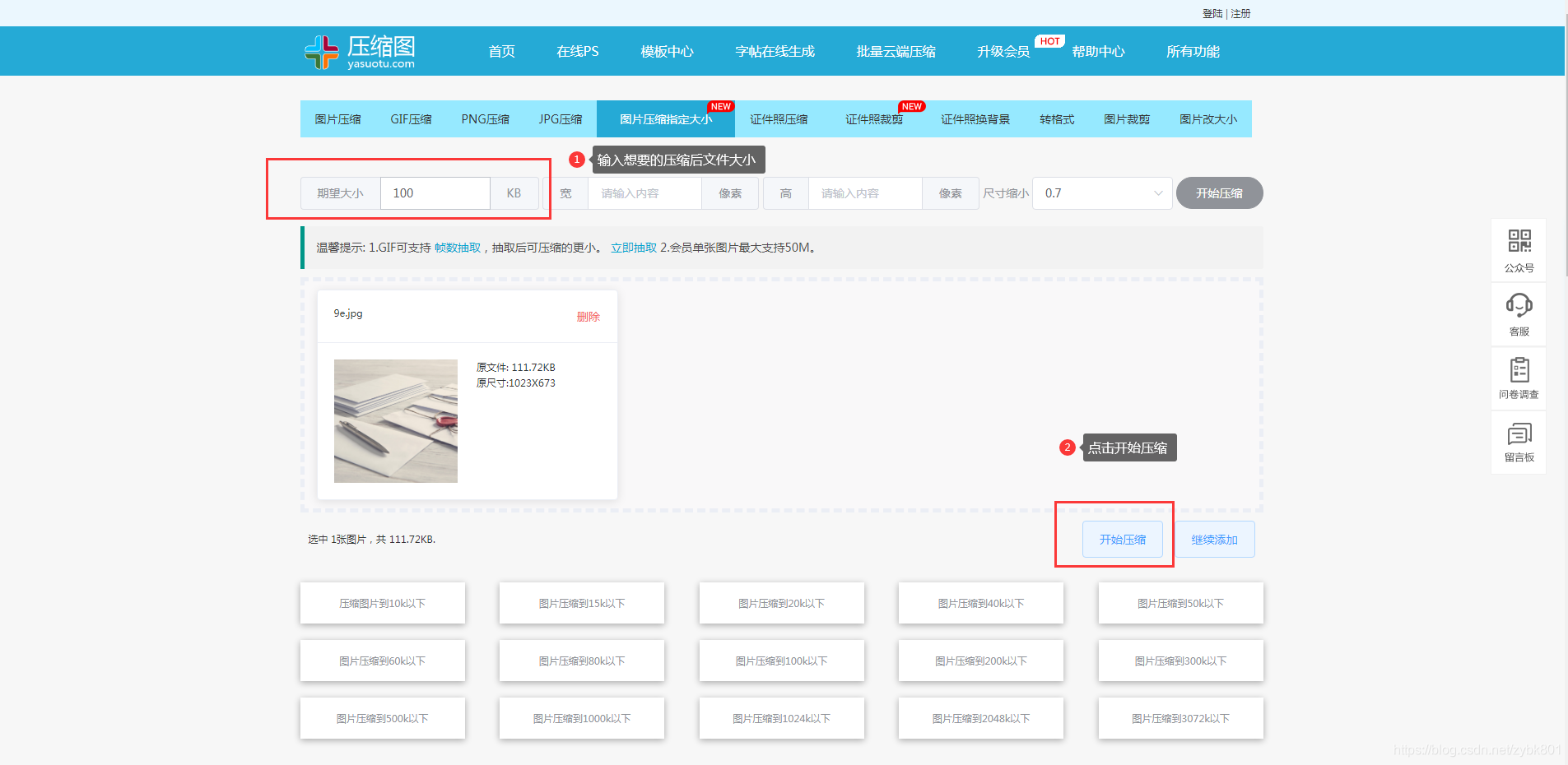The image size is (1568, 765).
Task: Click 图片压缩到15k以下 shortcut button
Action: [x=582, y=603]
